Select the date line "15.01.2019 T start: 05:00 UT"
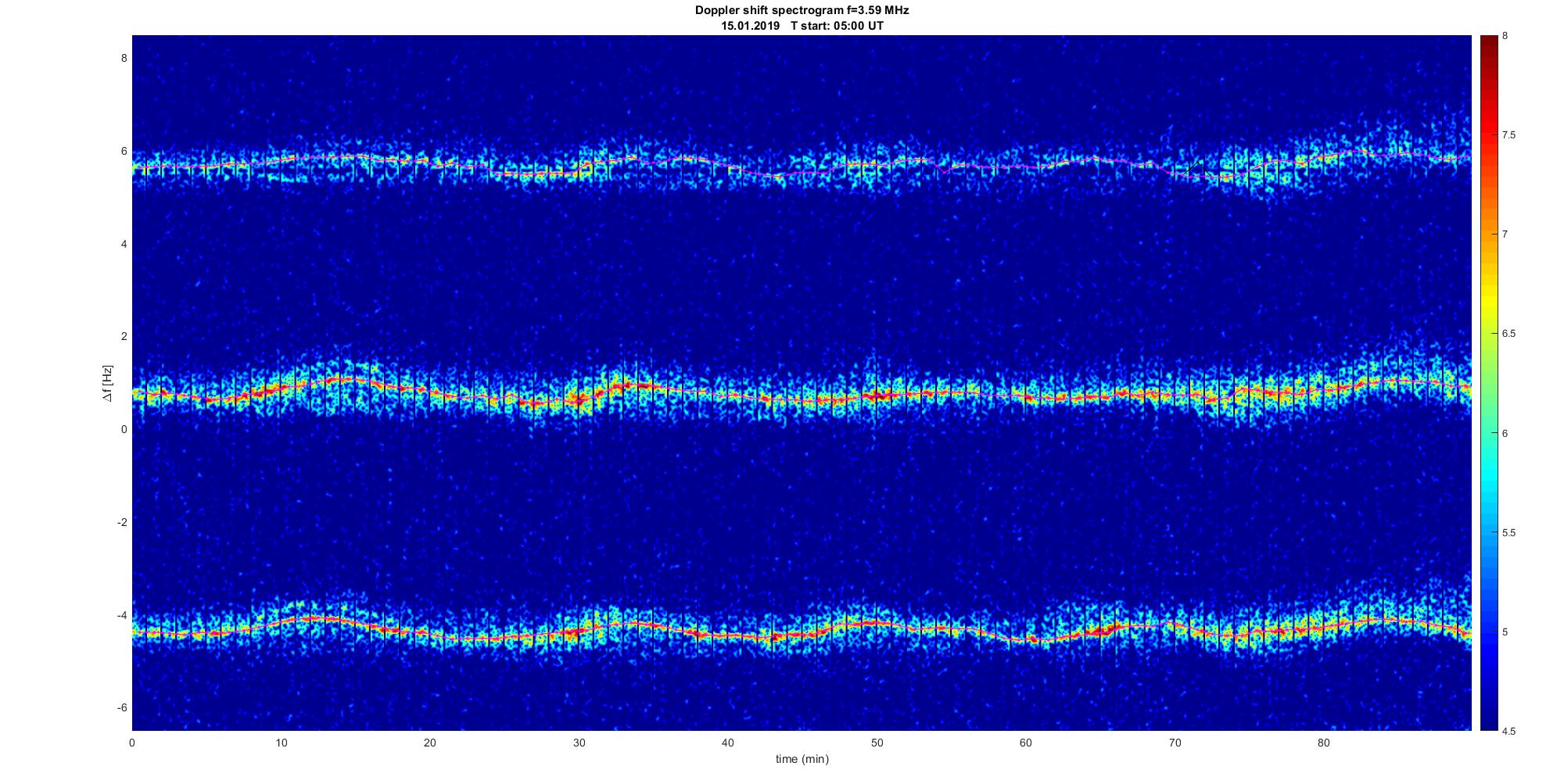This screenshot has height=784, width=1564. (x=802, y=26)
